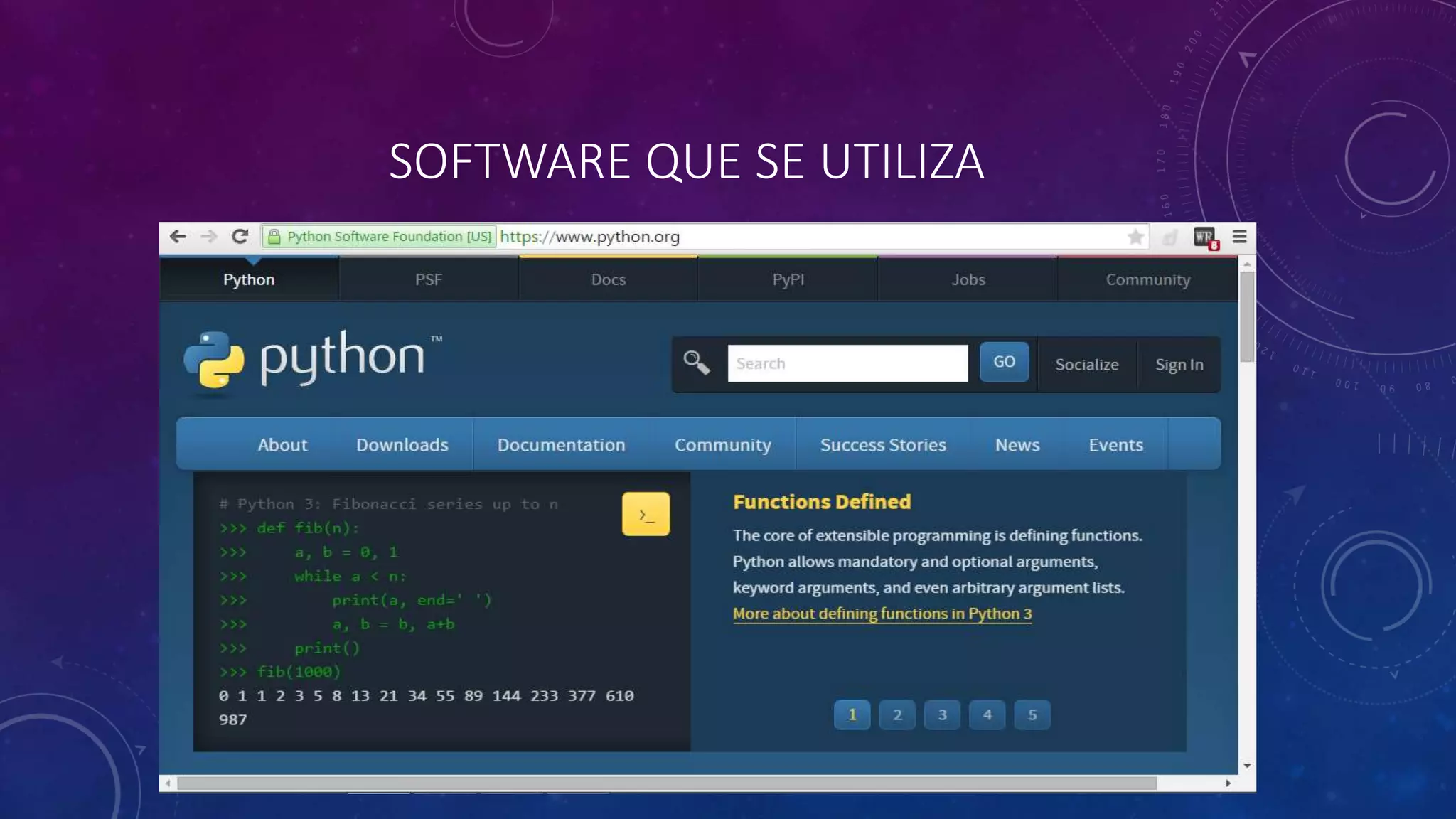Image resolution: width=1456 pixels, height=819 pixels.
Task: Click the 'while a < n:' code line
Action: (x=350, y=576)
